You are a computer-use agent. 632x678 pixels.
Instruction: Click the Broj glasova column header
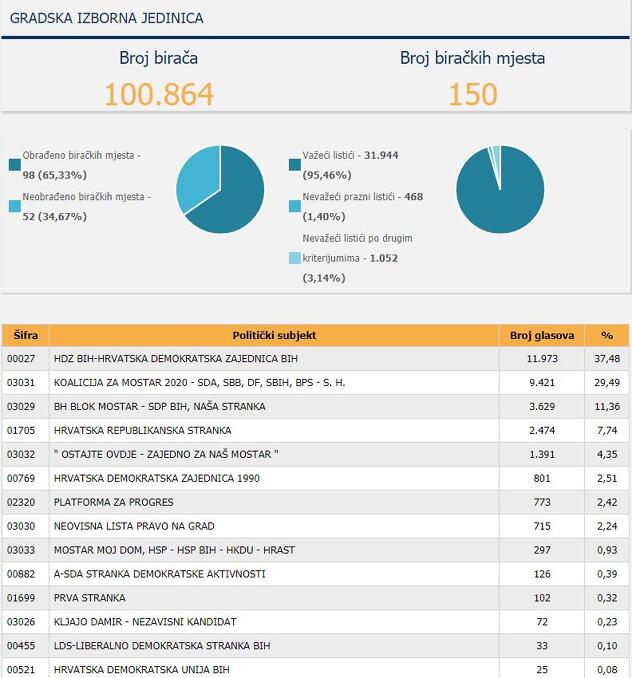(x=541, y=335)
